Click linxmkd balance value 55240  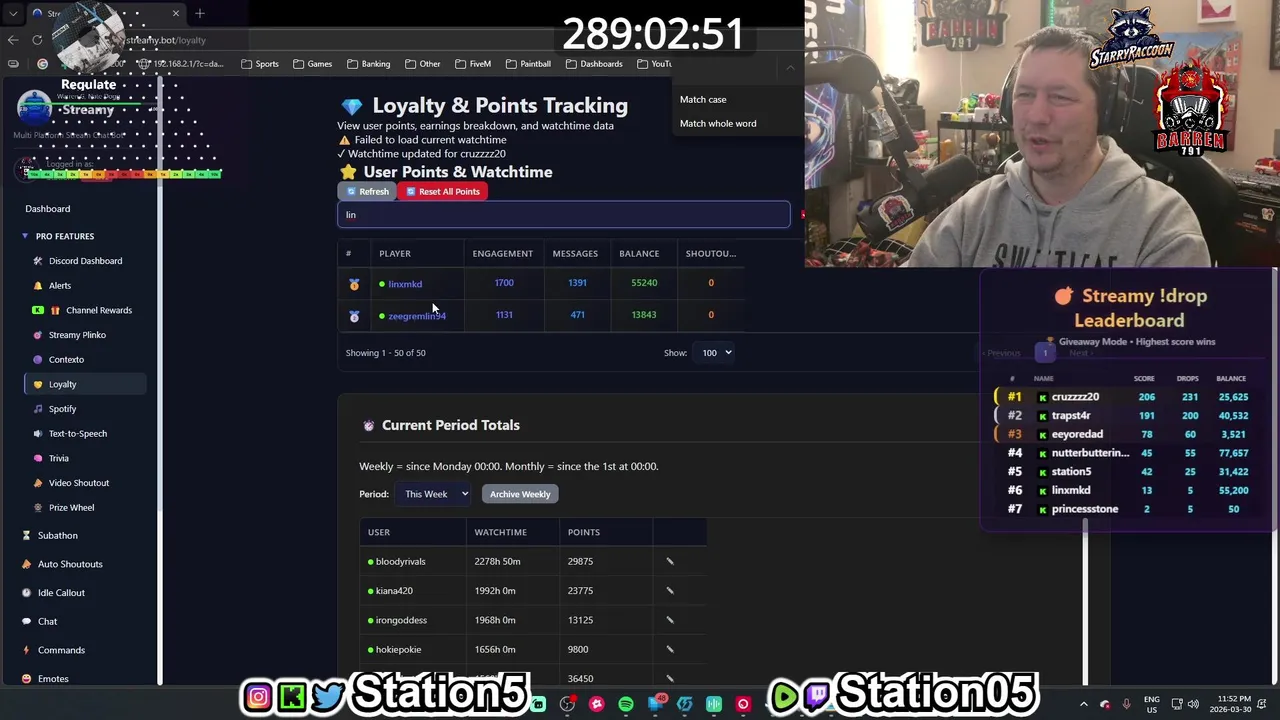tap(644, 283)
